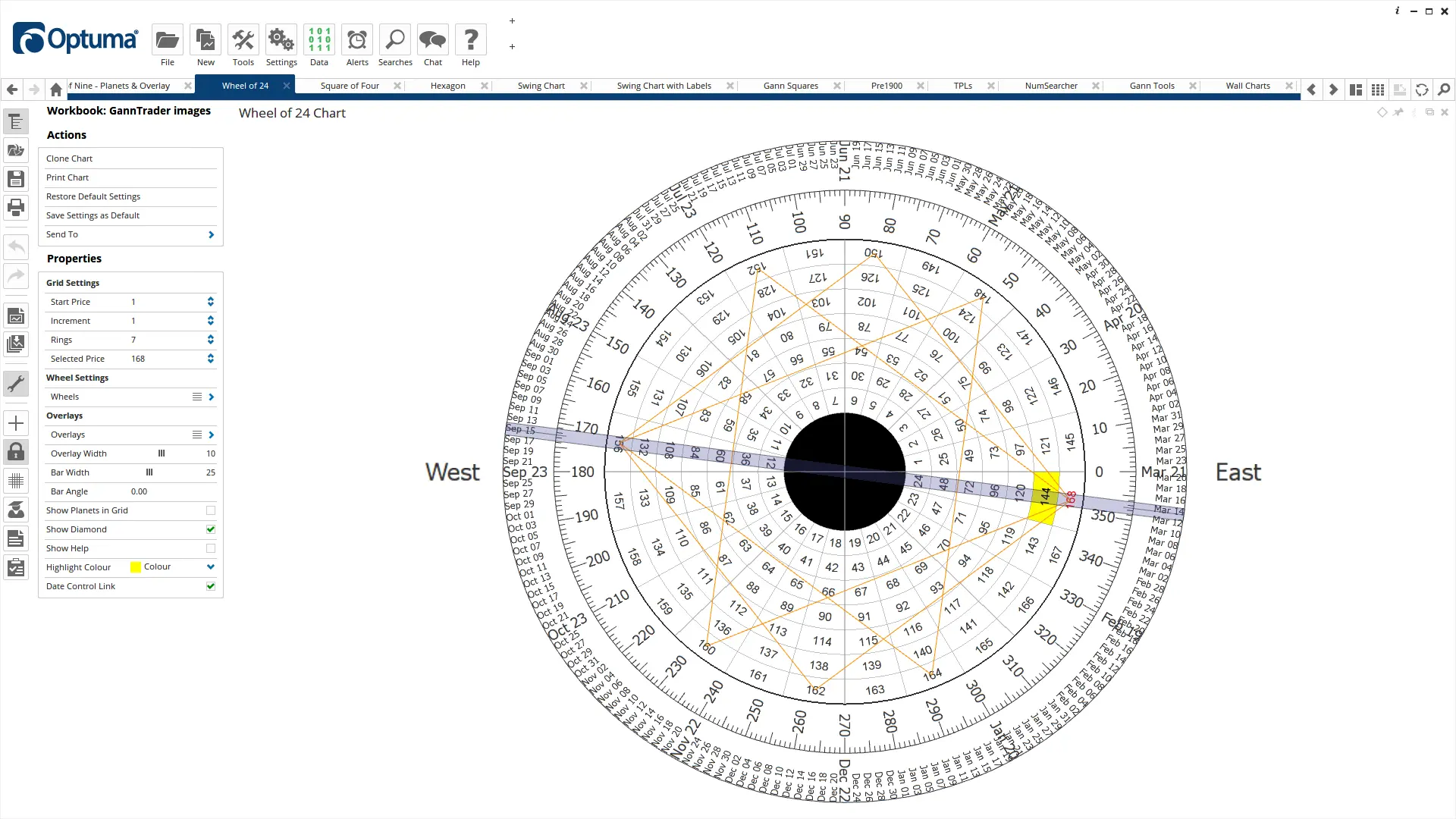Click the document notes sidebar icon

(16, 538)
